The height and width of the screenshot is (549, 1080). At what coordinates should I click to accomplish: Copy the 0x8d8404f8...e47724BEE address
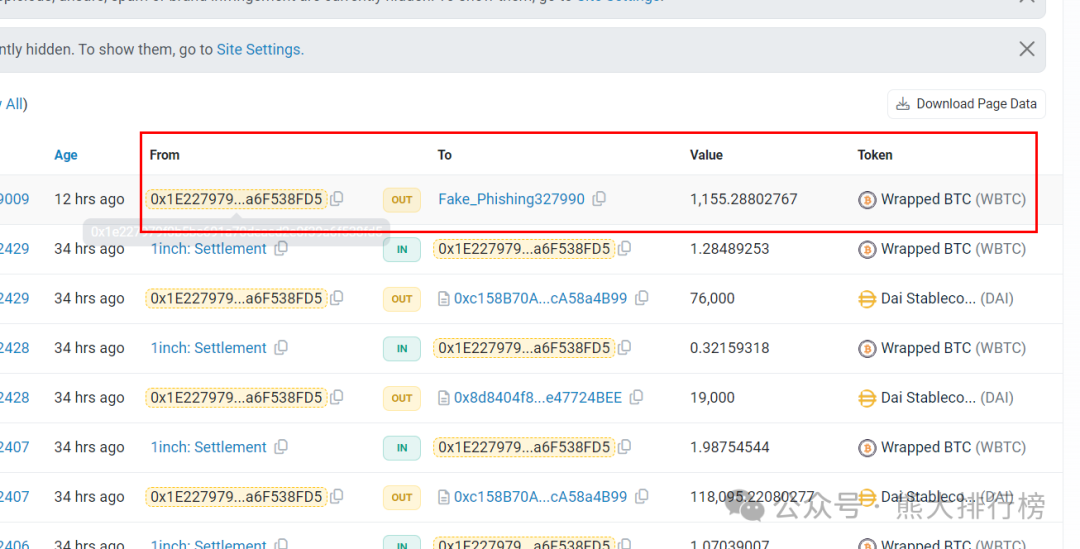click(636, 397)
